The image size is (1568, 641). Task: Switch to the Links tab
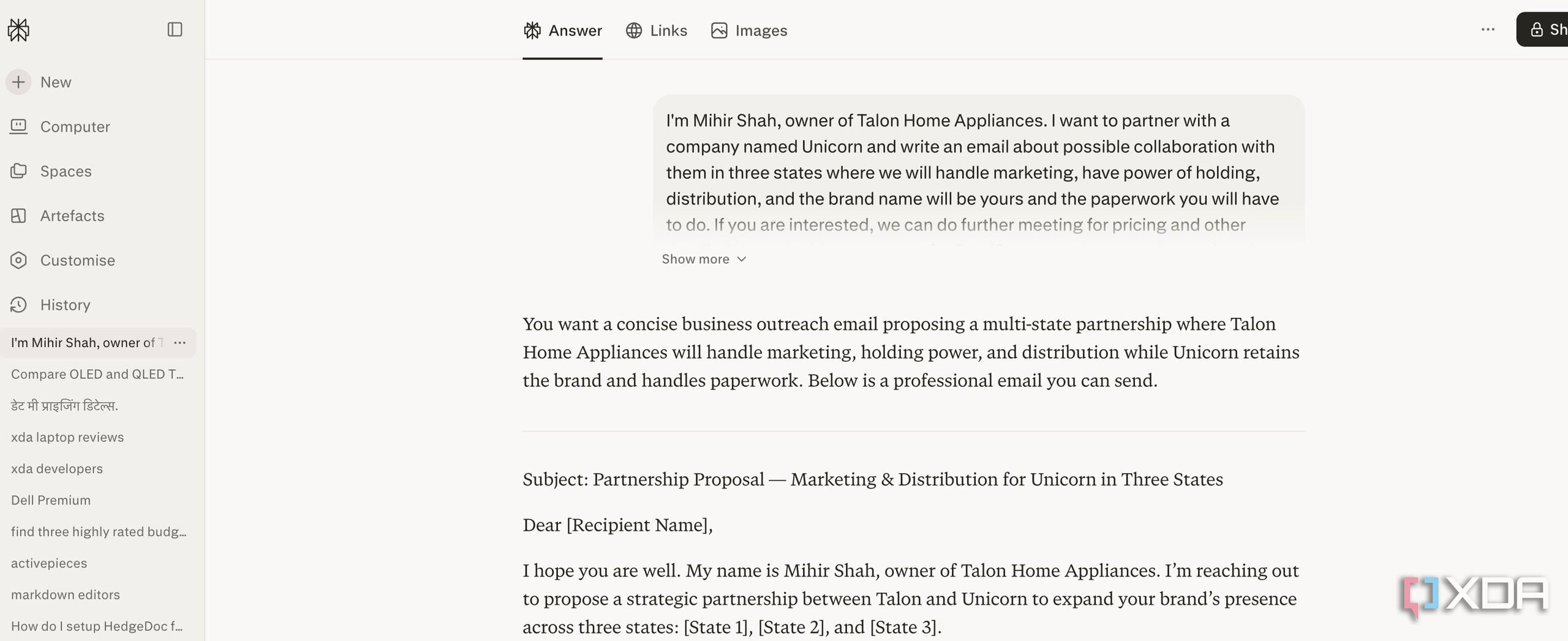pyautogui.click(x=657, y=31)
